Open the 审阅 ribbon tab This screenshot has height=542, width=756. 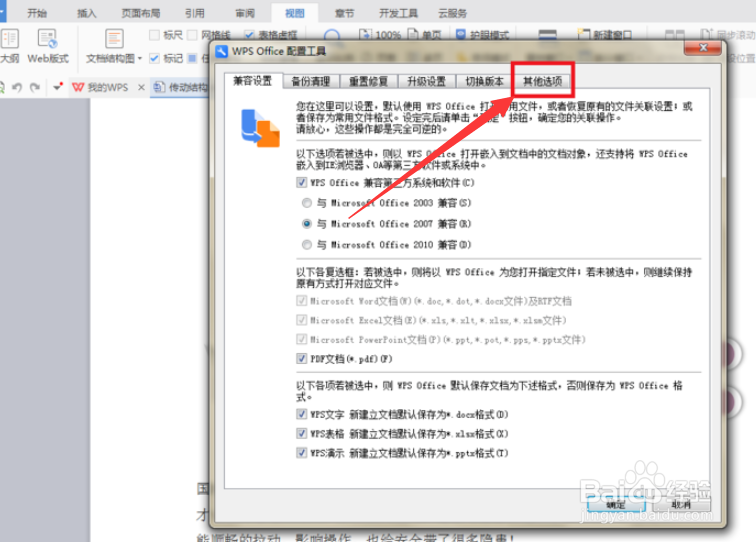coord(245,13)
